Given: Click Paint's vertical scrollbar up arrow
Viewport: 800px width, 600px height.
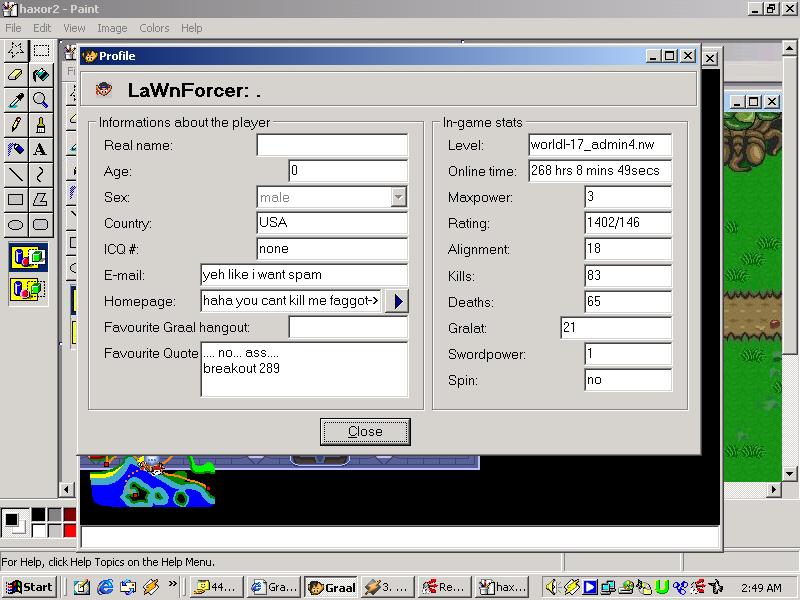Looking at the screenshot, I should click(x=790, y=48).
